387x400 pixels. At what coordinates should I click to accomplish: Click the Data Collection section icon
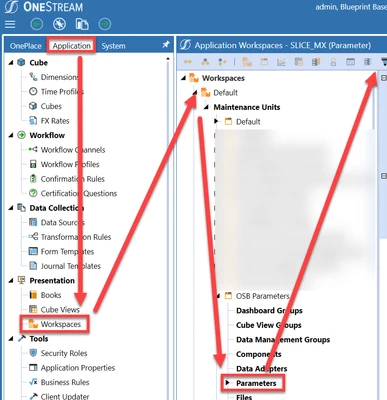(x=21, y=208)
